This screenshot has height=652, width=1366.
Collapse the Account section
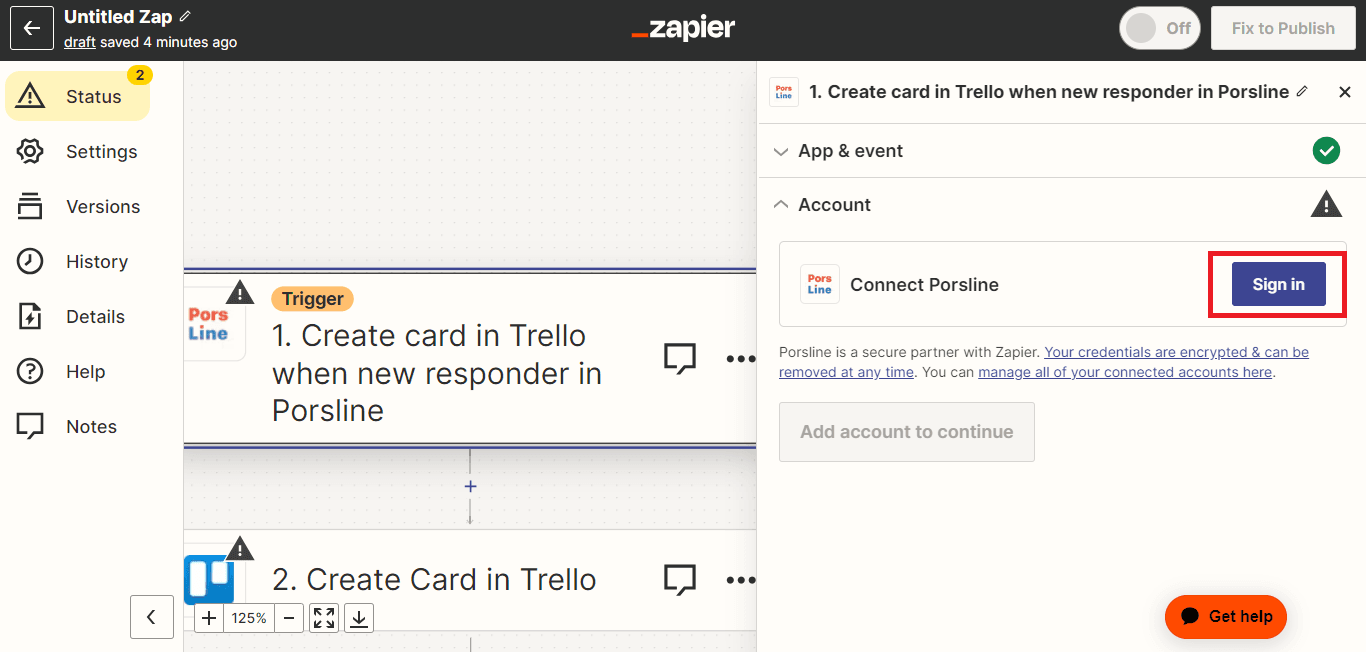(834, 205)
